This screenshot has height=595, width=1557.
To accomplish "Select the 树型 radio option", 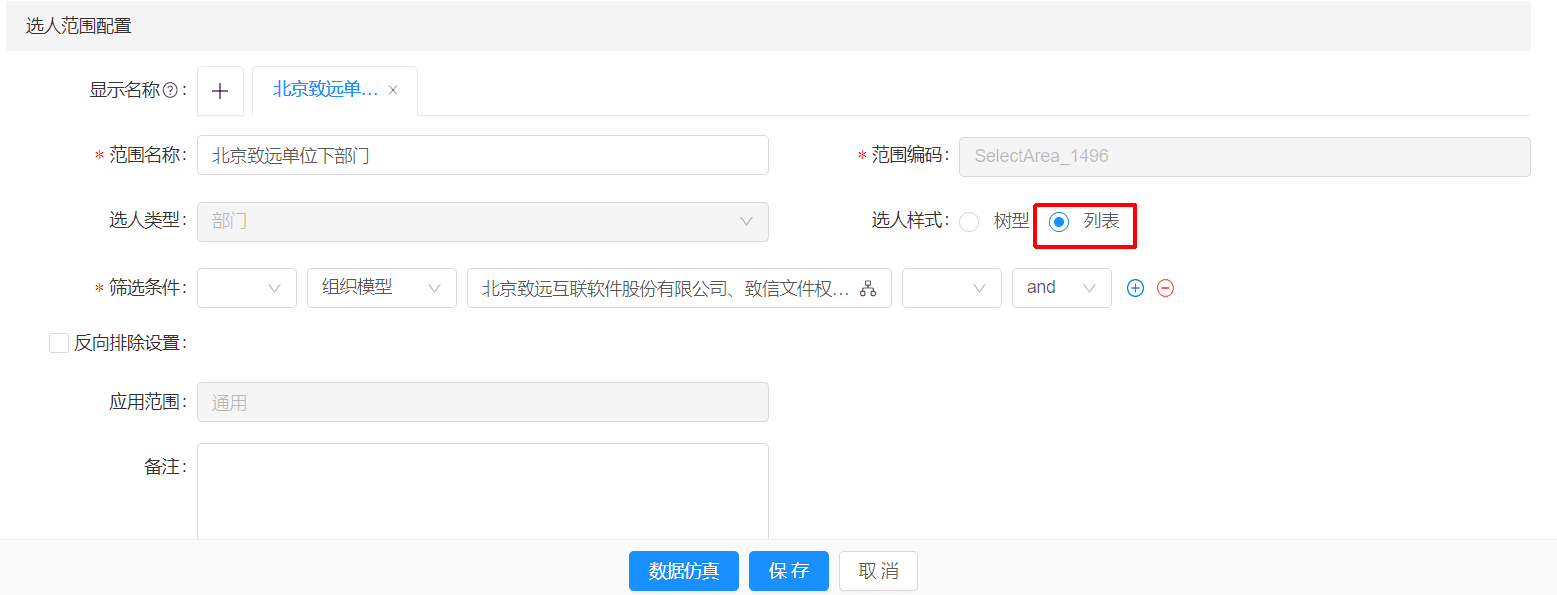I will click(x=969, y=222).
